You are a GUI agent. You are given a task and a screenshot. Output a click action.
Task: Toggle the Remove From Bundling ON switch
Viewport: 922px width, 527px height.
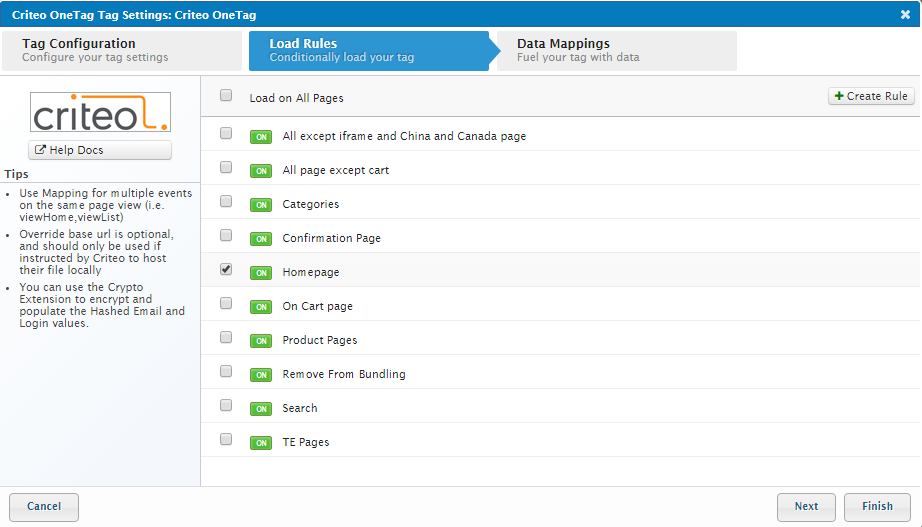coord(261,375)
